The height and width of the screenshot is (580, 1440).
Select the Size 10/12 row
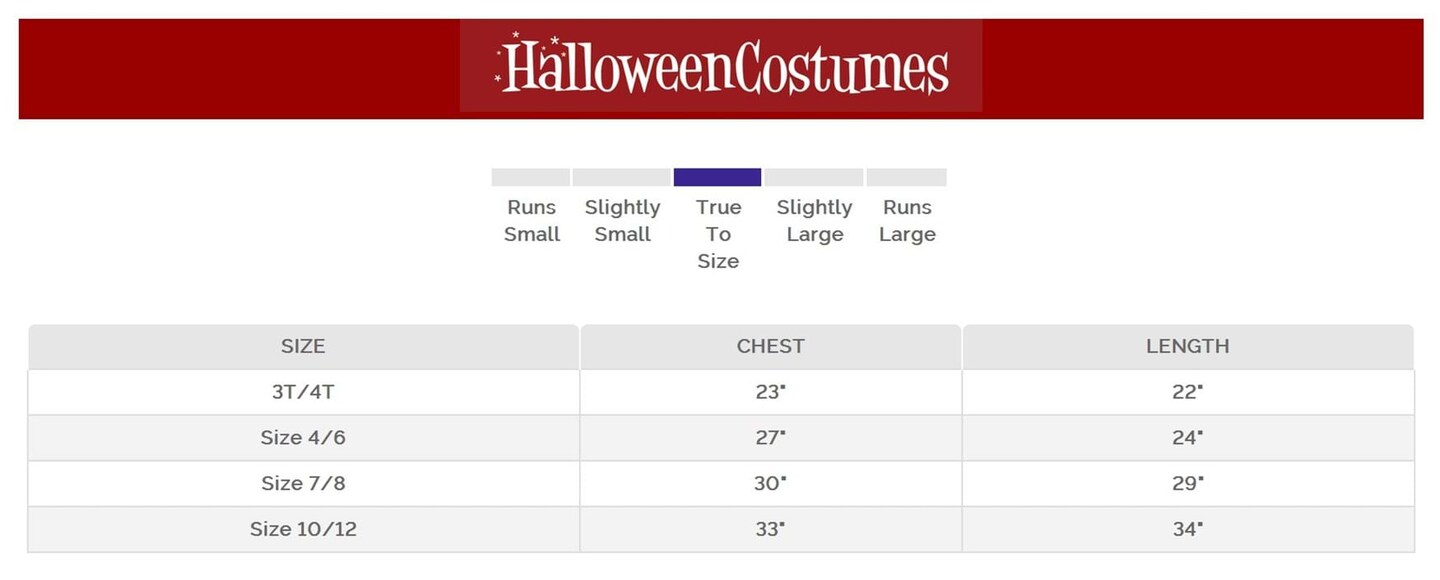pyautogui.click(x=303, y=529)
